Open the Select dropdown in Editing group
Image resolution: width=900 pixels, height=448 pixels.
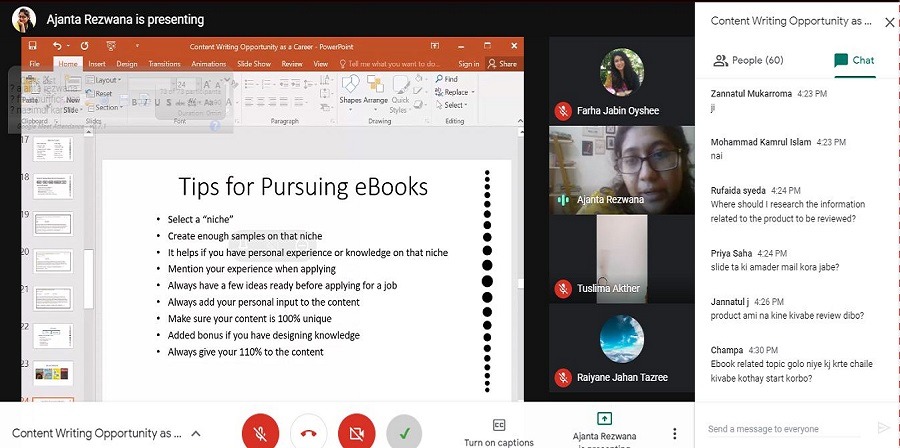pos(453,105)
